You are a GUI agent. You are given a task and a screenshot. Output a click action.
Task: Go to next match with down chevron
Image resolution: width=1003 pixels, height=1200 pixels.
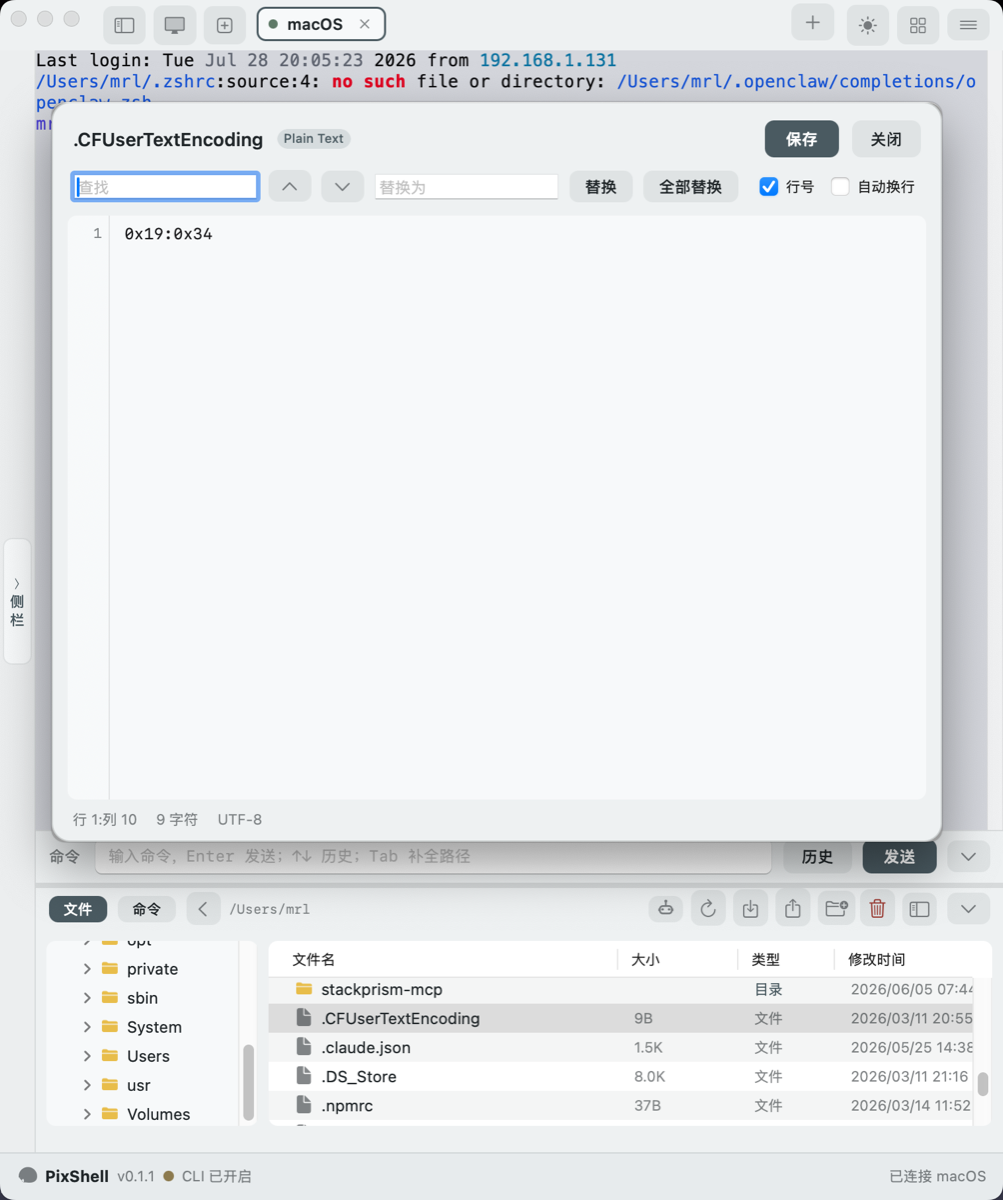(342, 187)
